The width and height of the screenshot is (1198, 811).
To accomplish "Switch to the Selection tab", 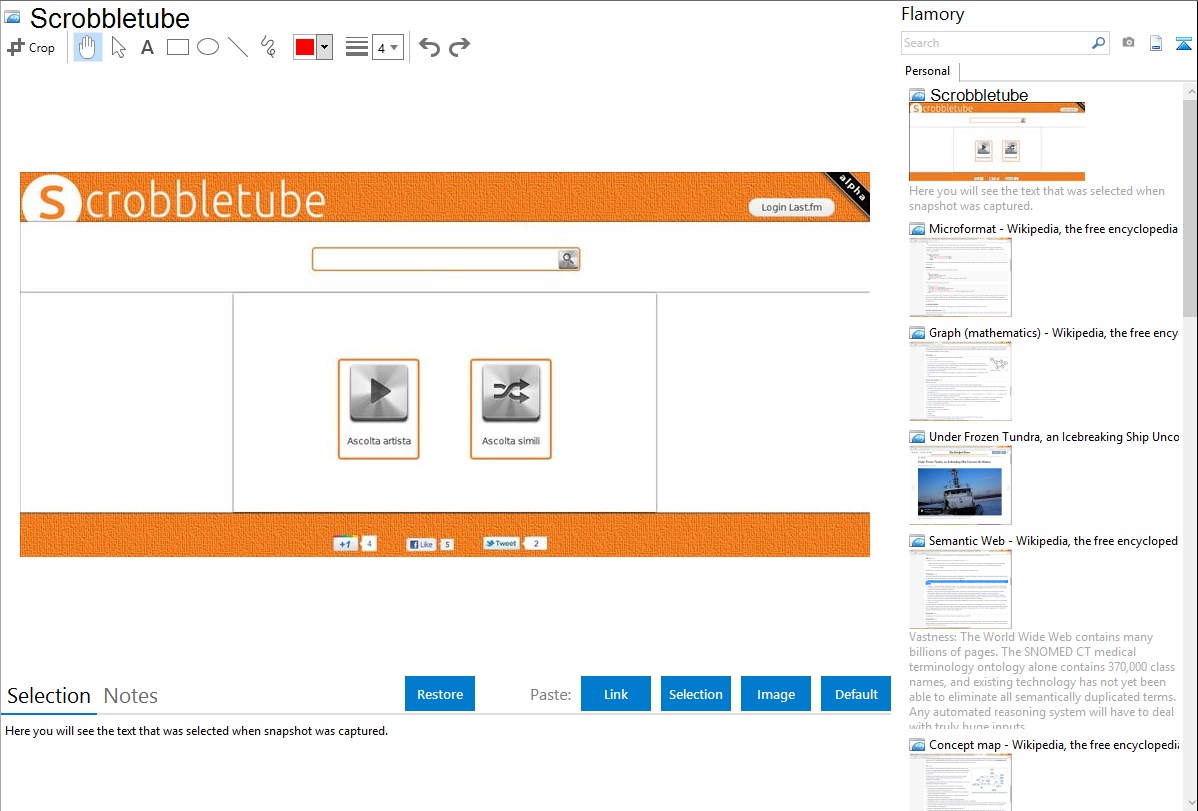I will coord(49,696).
